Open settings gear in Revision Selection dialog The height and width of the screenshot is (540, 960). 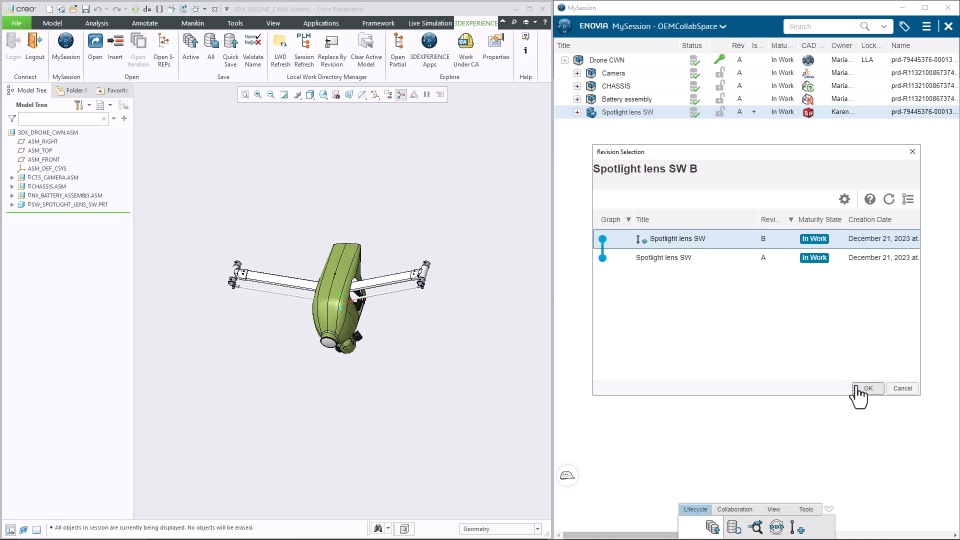tap(844, 199)
